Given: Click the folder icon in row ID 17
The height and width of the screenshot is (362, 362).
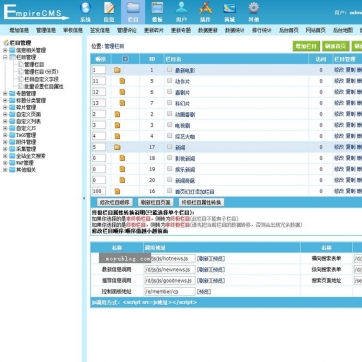Looking at the screenshot, I should pyautogui.click(x=117, y=147).
